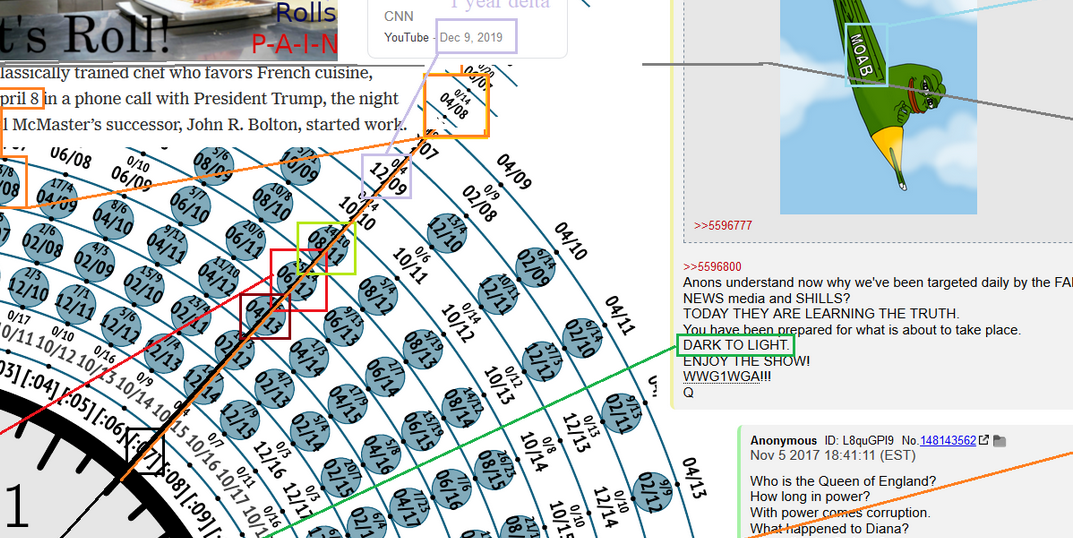Follow the >>5596777 reply link
The height and width of the screenshot is (538, 1073).
(x=724, y=225)
